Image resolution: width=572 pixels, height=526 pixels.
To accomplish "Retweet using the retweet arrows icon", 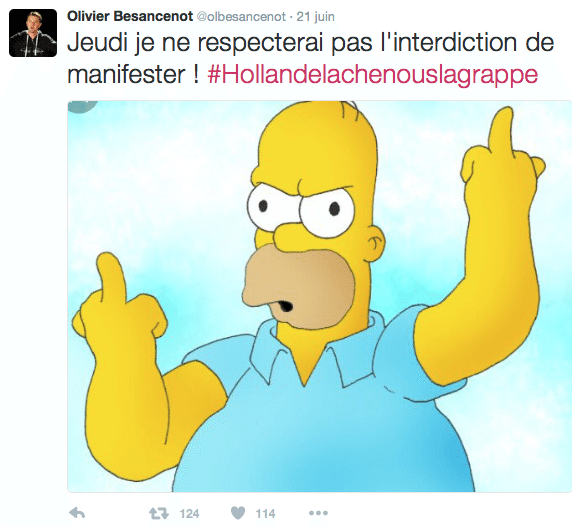I will [159, 513].
